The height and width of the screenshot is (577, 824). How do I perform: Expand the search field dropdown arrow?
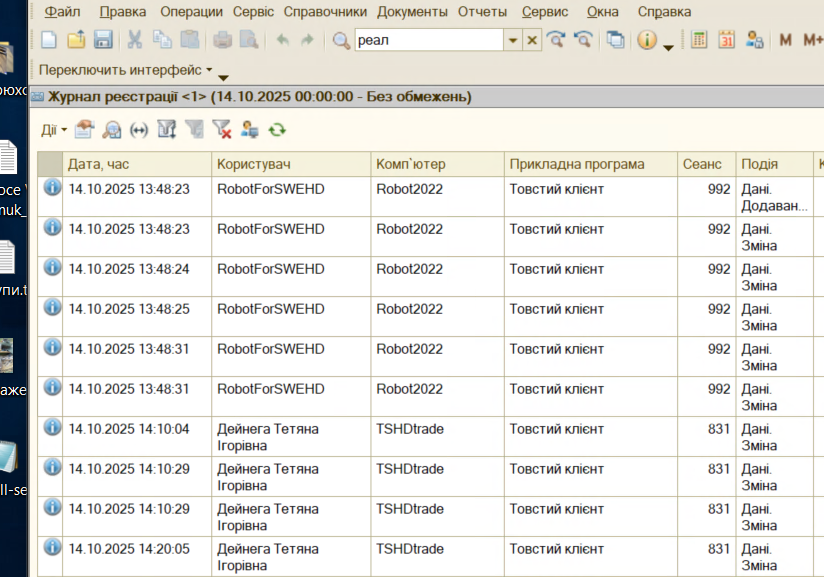point(513,40)
